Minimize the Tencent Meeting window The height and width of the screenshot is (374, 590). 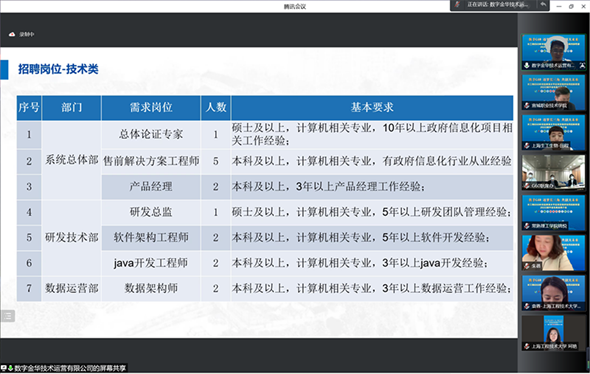[559, 6]
